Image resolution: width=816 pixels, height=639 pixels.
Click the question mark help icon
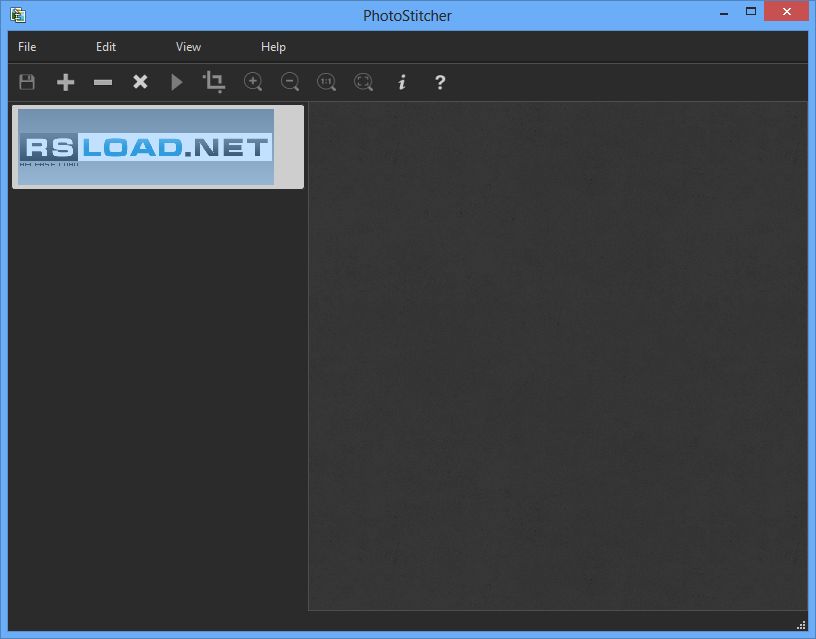(440, 82)
